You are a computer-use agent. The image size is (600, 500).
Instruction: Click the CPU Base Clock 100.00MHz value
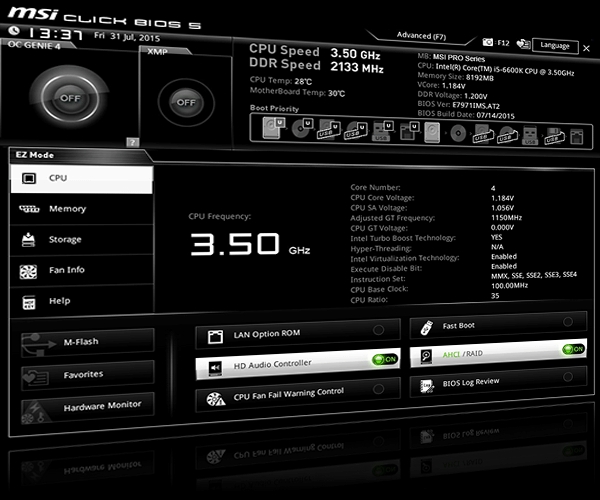coord(509,285)
